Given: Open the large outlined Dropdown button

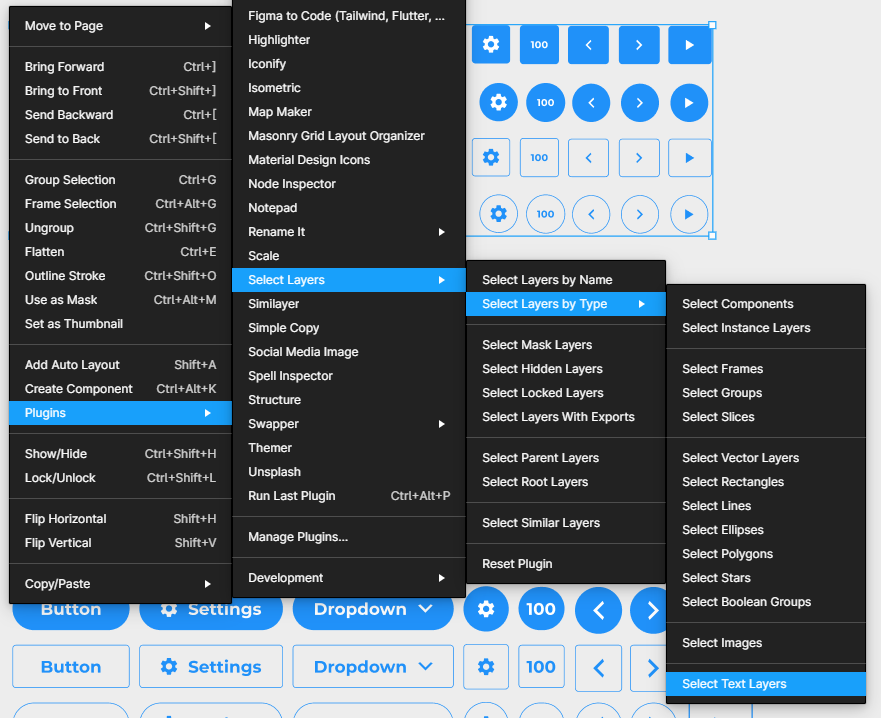Looking at the screenshot, I should (373, 667).
